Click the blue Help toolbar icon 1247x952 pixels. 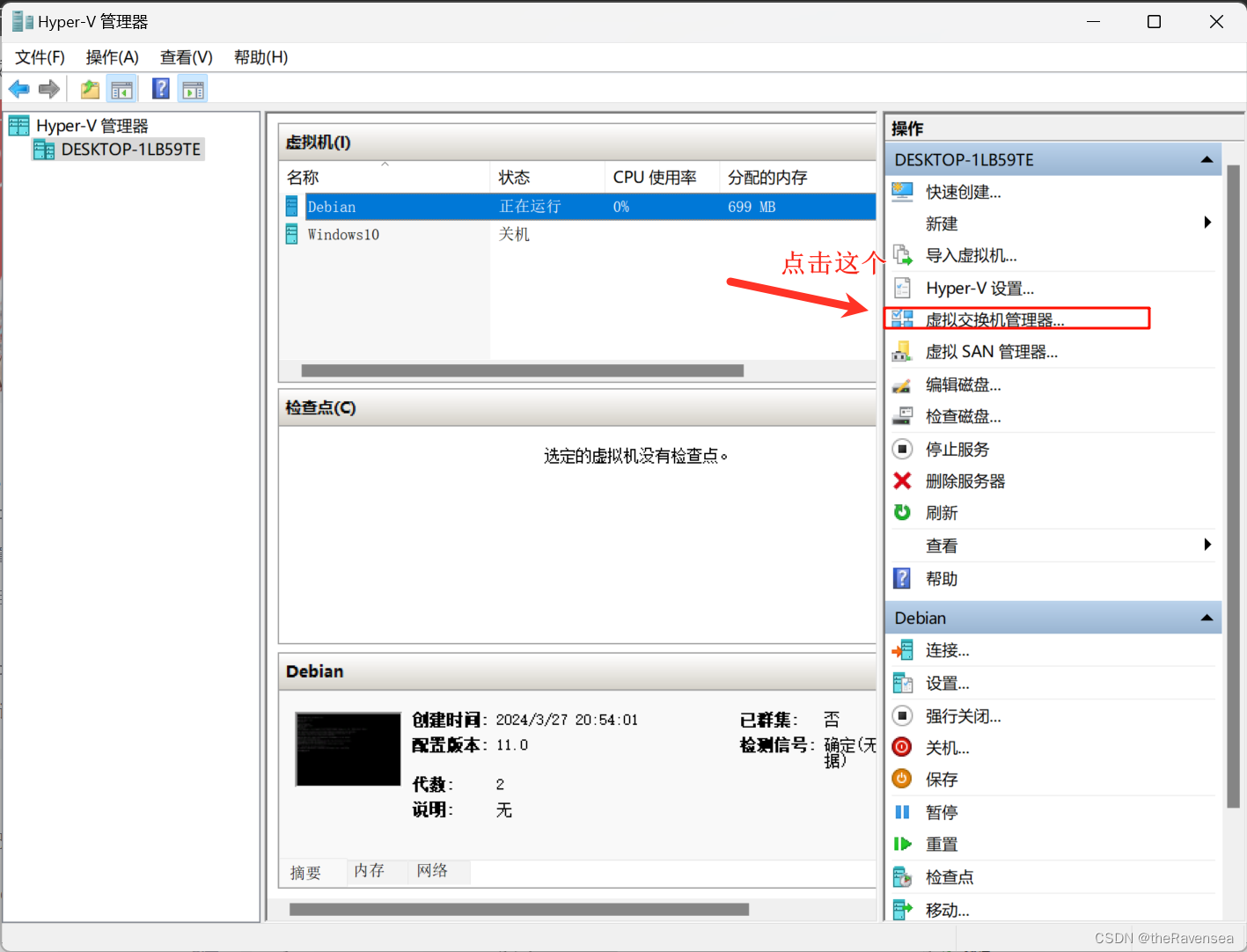pos(161,89)
